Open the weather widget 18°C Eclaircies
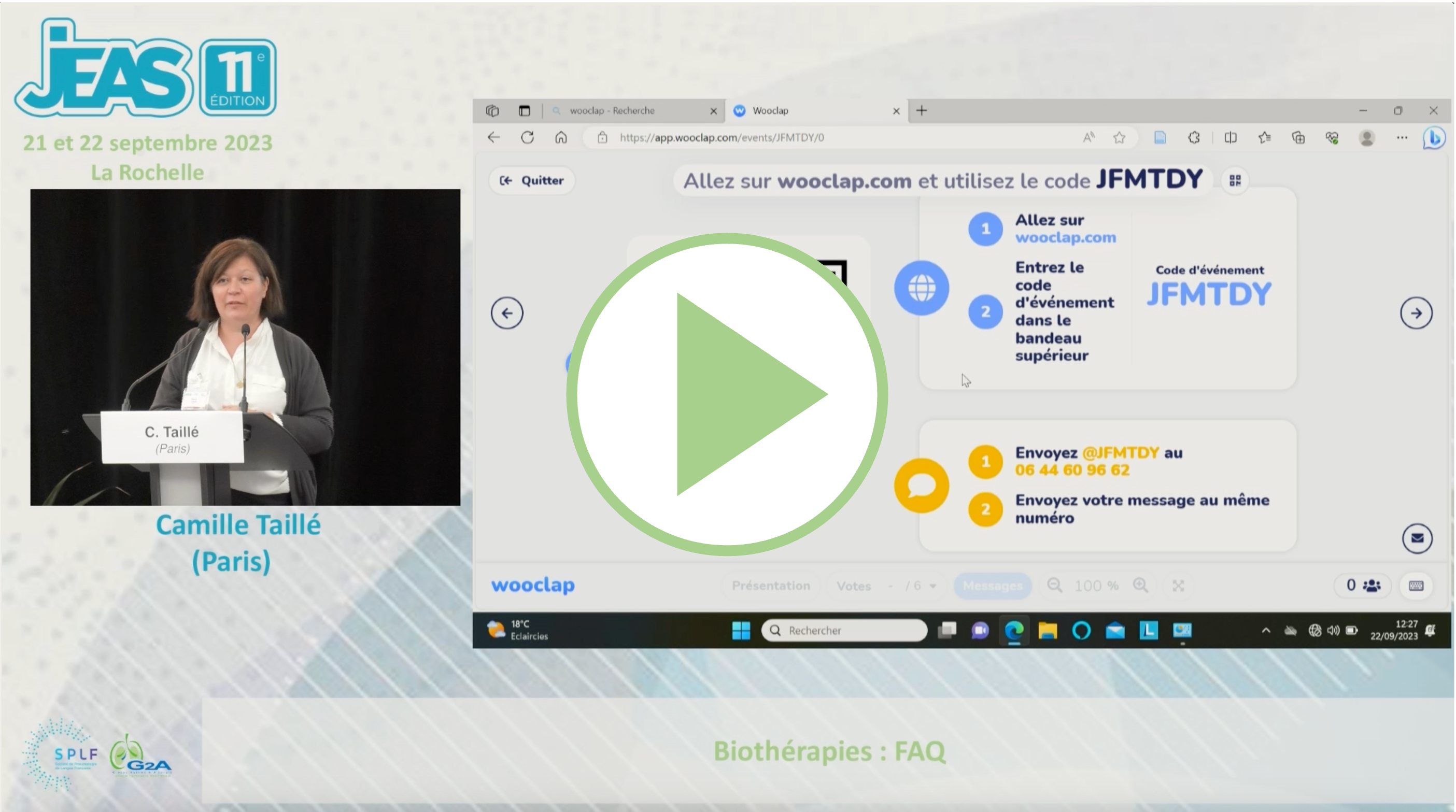 pos(518,630)
